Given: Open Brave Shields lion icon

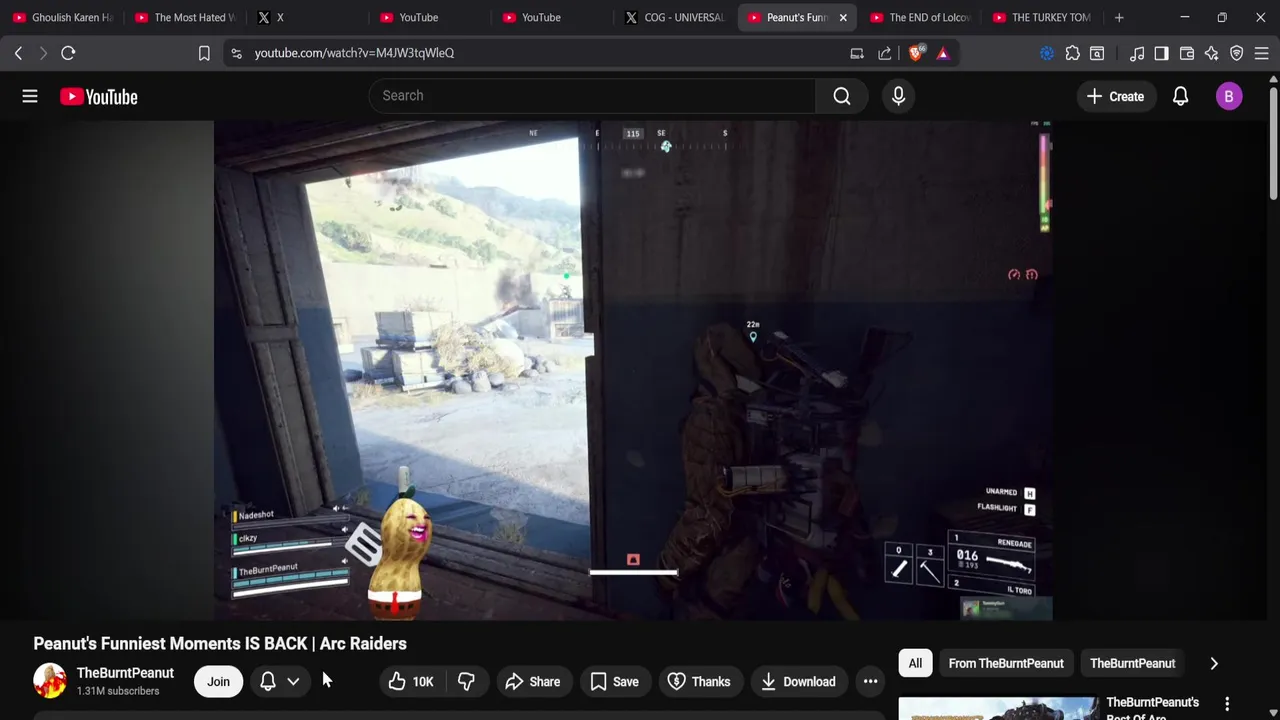Looking at the screenshot, I should pos(915,53).
